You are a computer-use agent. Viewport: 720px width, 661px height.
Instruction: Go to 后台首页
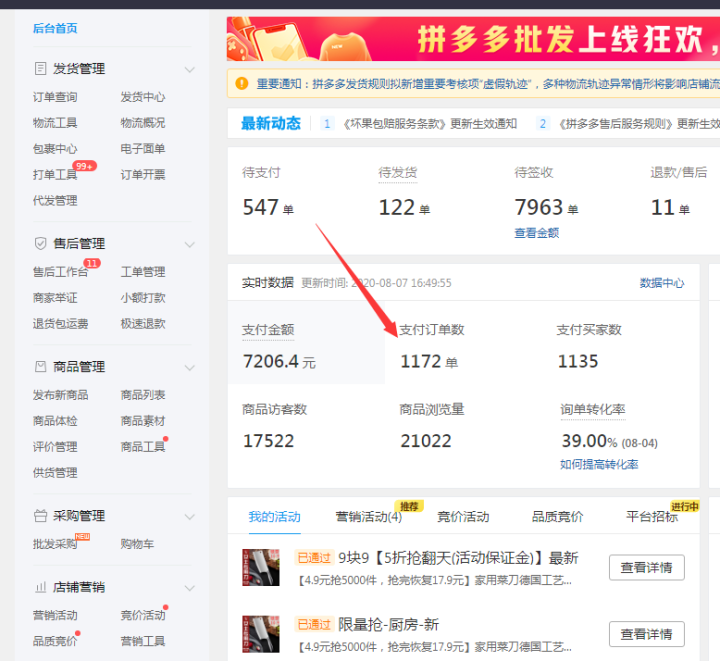tap(55, 28)
